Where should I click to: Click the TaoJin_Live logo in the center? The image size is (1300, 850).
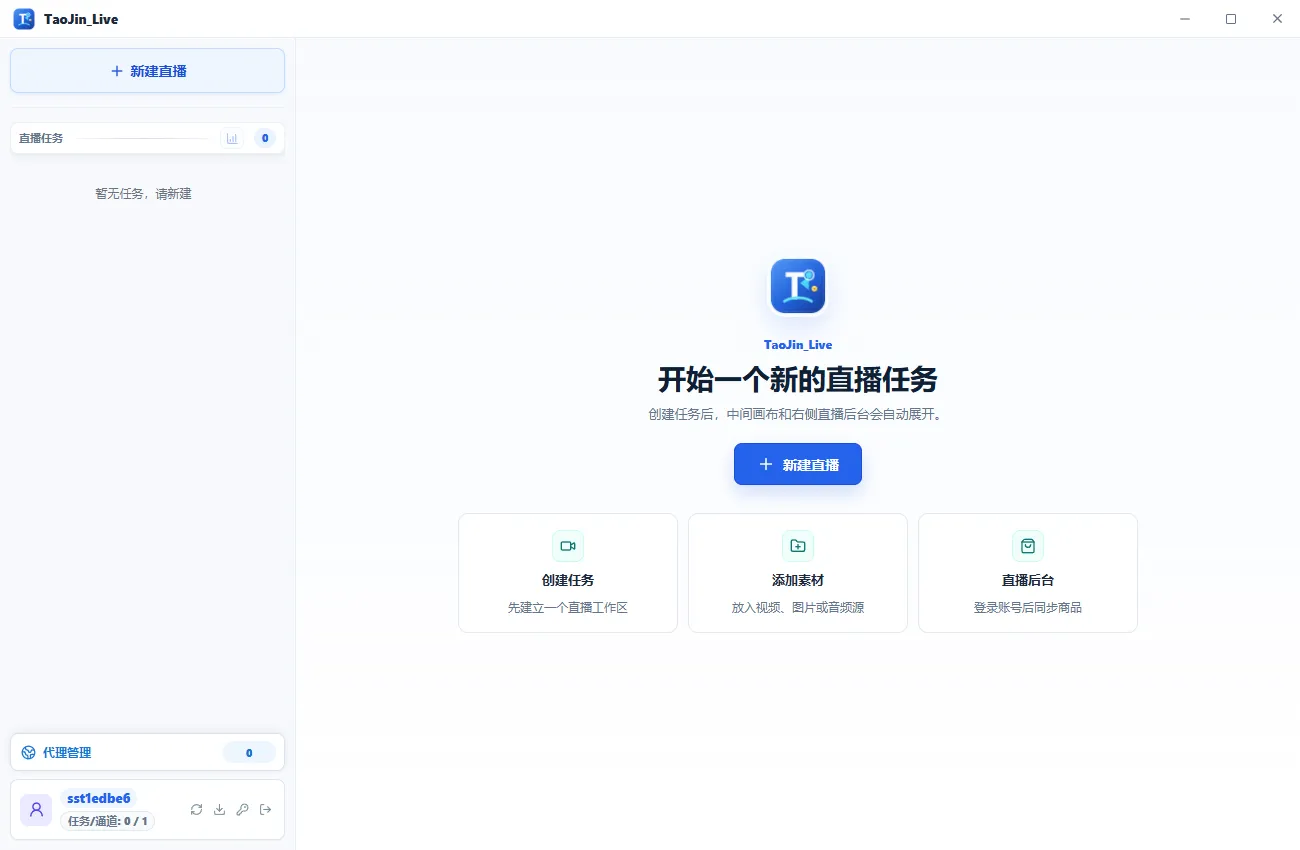coord(797,286)
